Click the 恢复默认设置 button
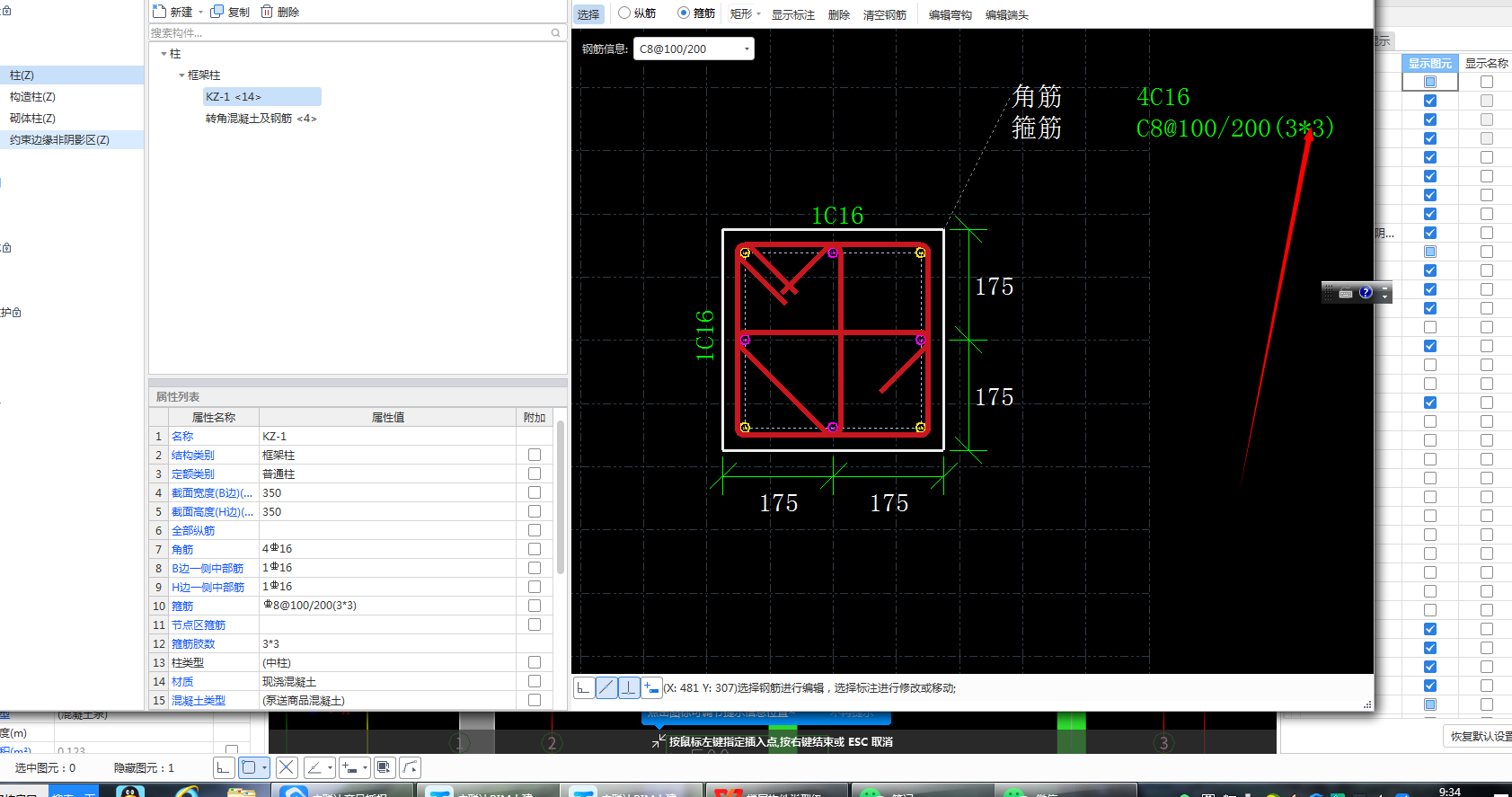The height and width of the screenshot is (797, 1512). [x=1478, y=736]
